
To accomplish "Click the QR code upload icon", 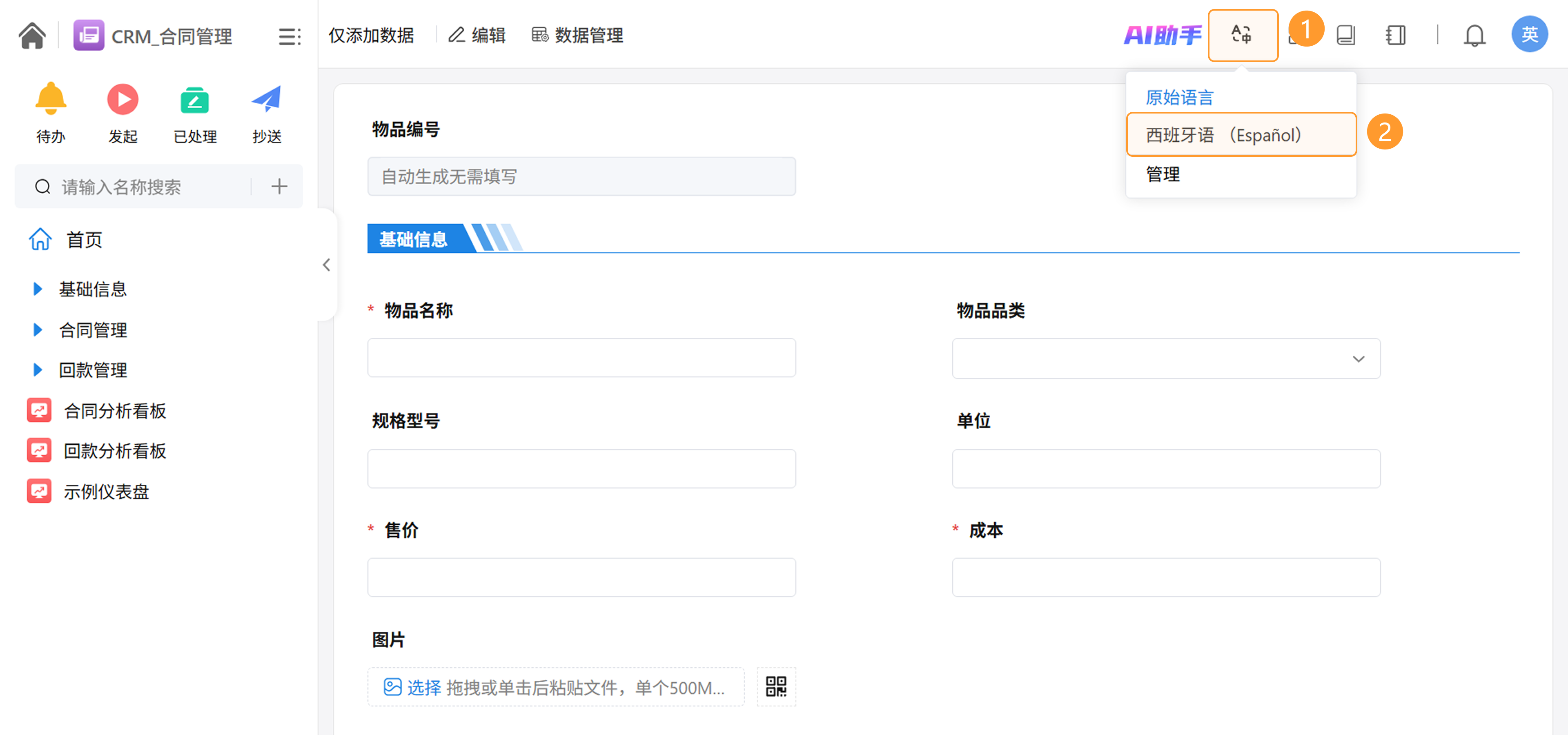I will click(x=775, y=687).
